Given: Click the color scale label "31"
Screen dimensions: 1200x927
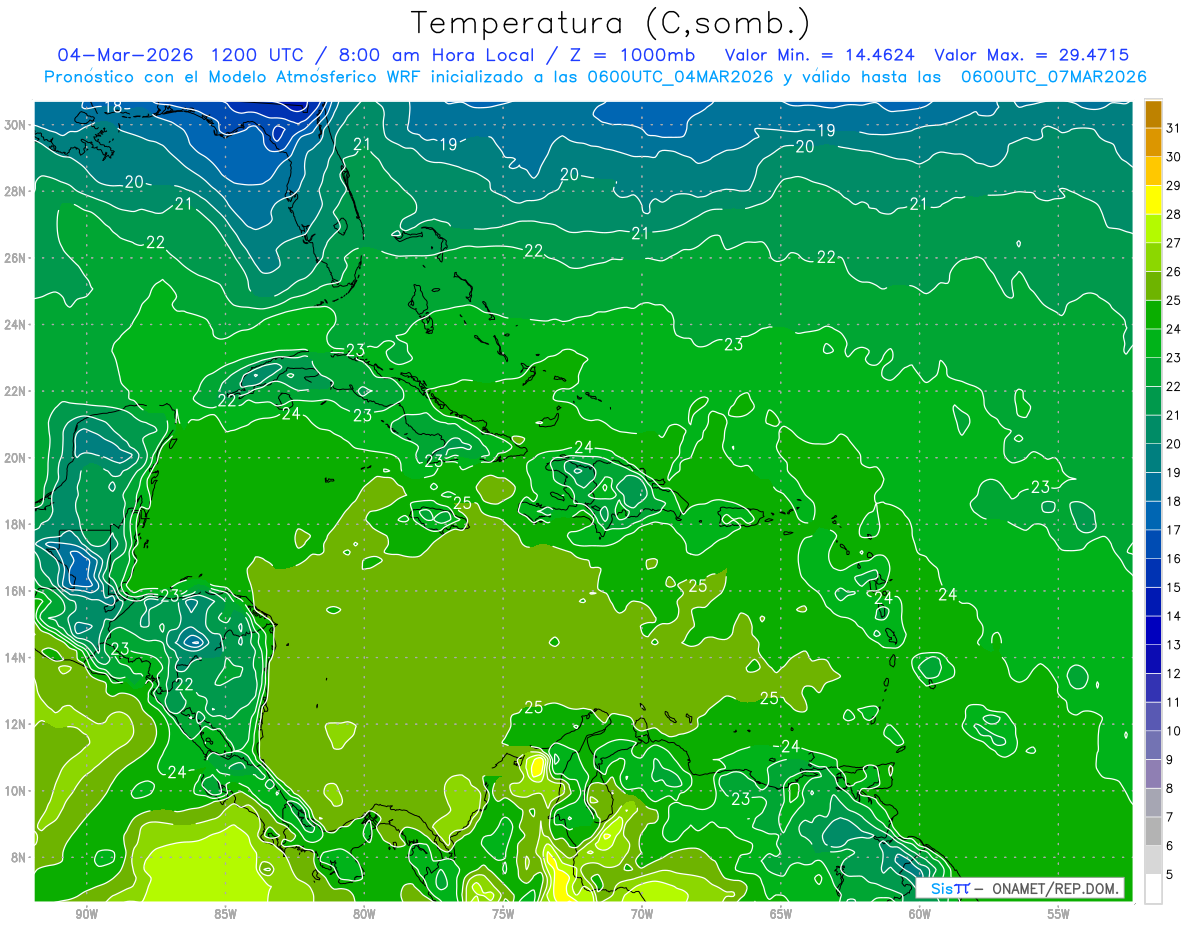Looking at the screenshot, I should [x=1174, y=127].
